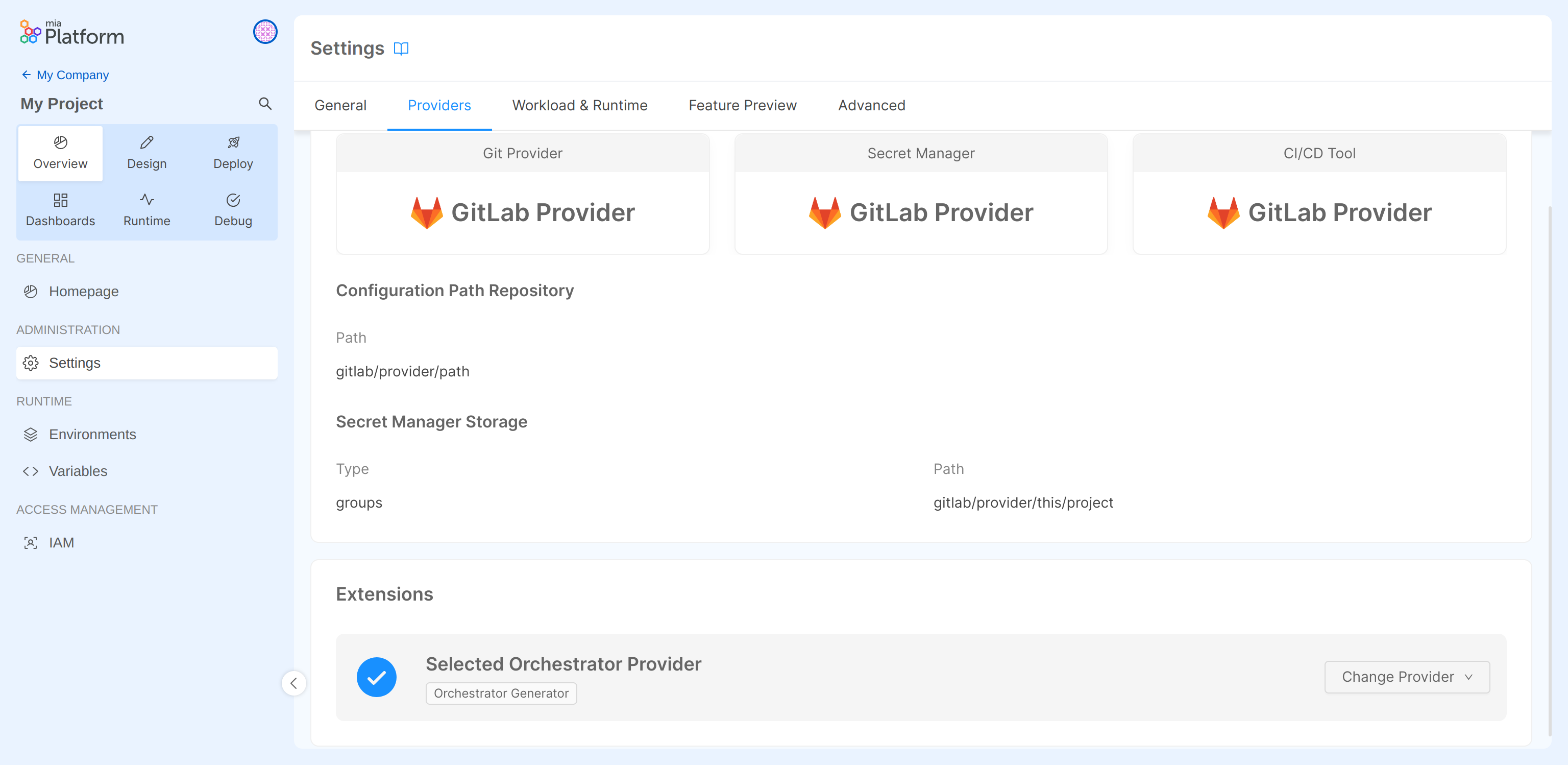The width and height of the screenshot is (1568, 765).
Task: Toggle the Selected Orchestrator Provider checkmark
Action: pos(376,677)
